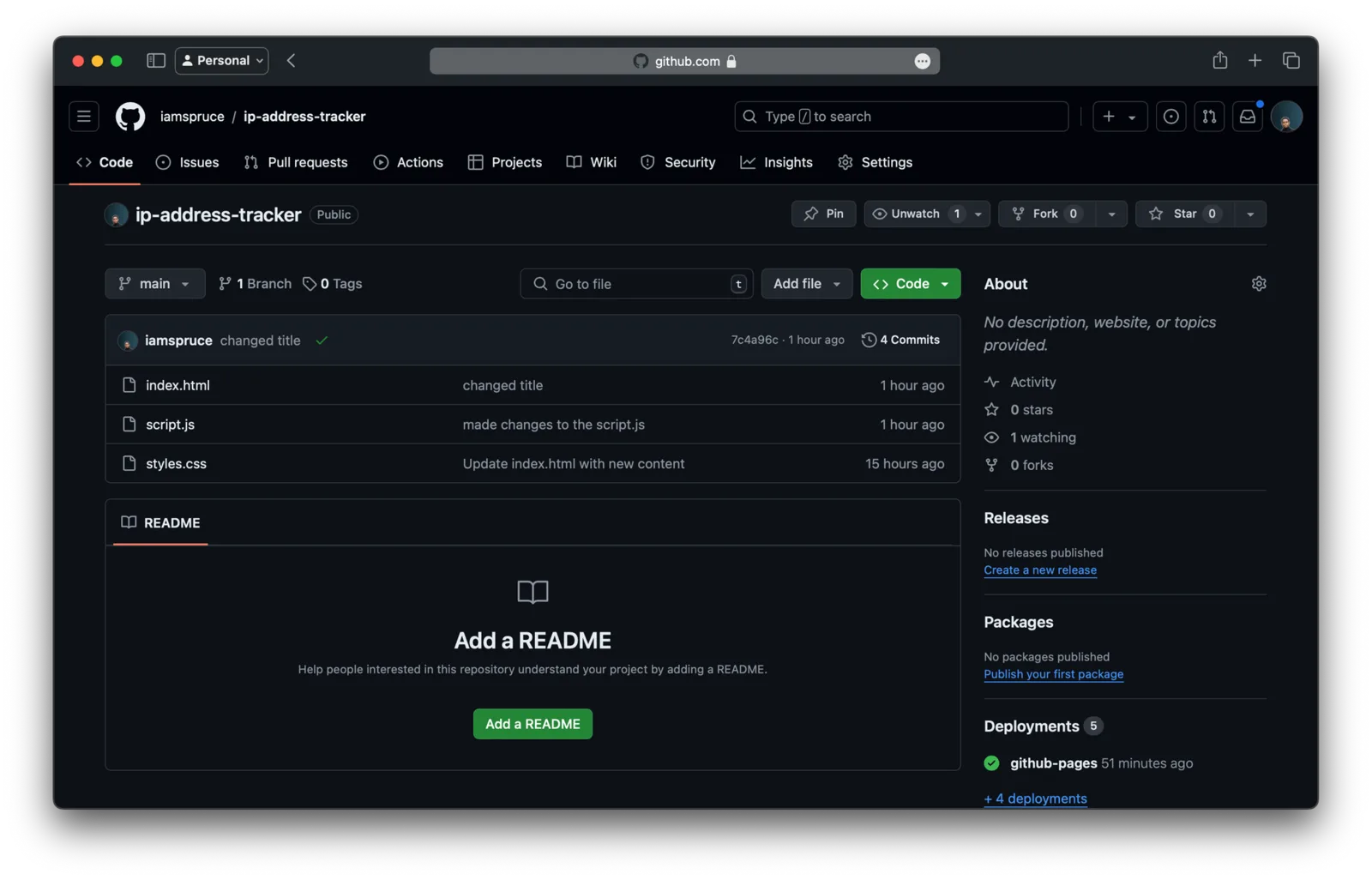Switch to the Pull requests tab

tap(296, 162)
